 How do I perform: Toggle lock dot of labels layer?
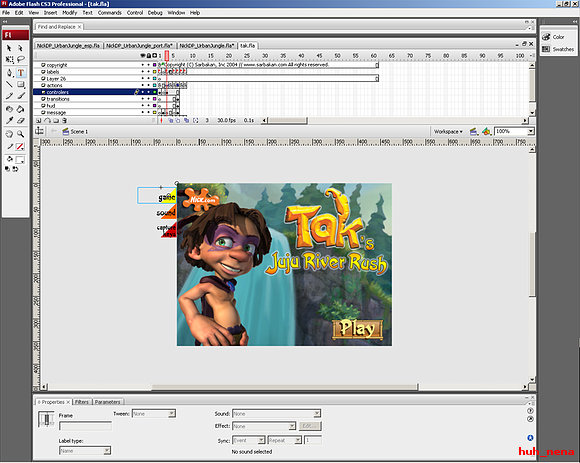tap(149, 72)
